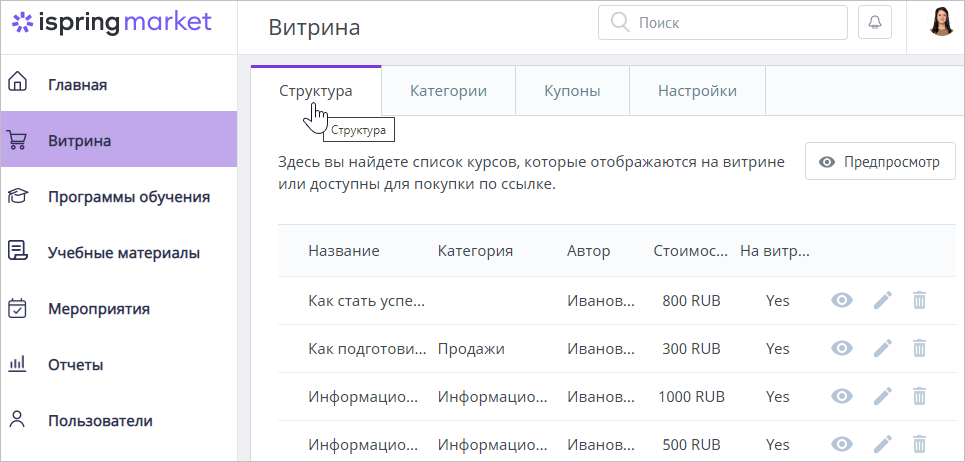Click the Поиск search field
The image size is (965, 462).
tap(723, 23)
